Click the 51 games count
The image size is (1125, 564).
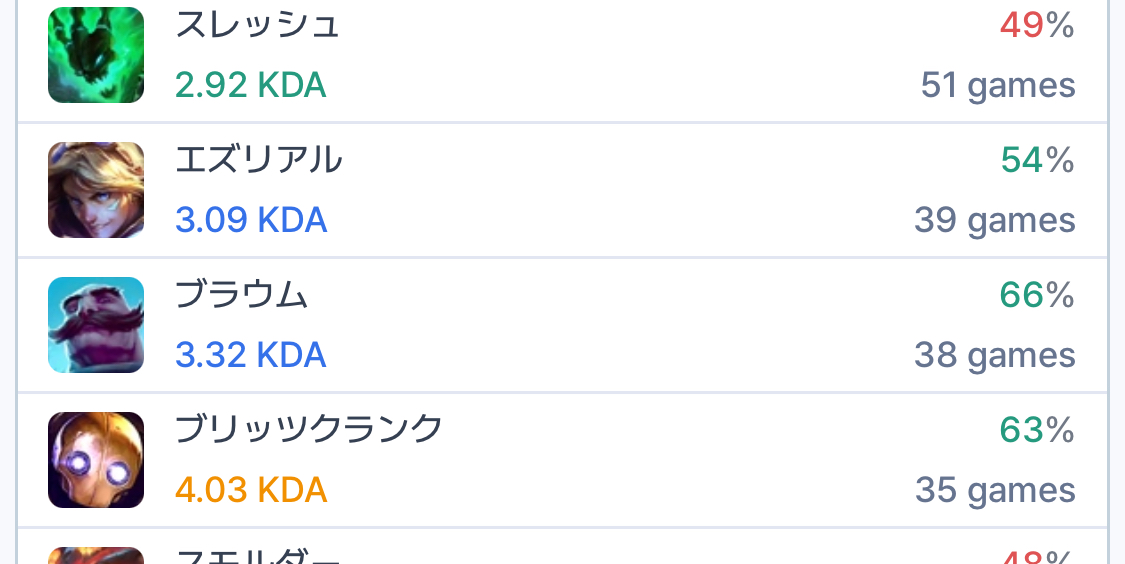[997, 86]
